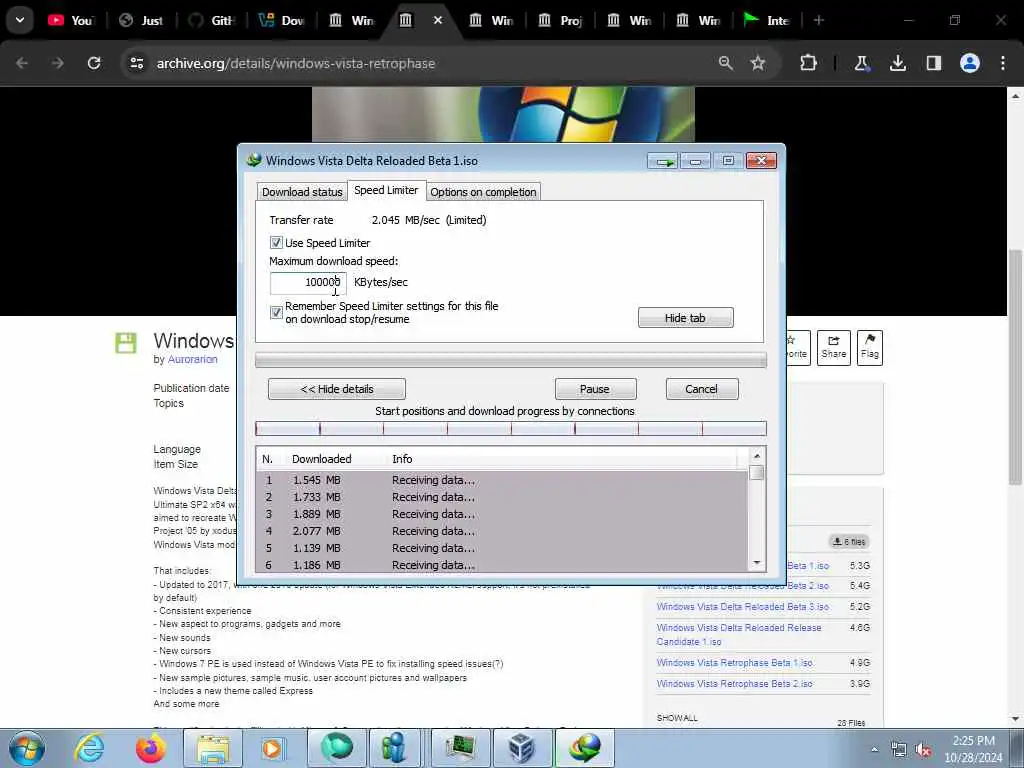
Task: Open the Chrome three-dot menu
Action: (x=1003, y=63)
